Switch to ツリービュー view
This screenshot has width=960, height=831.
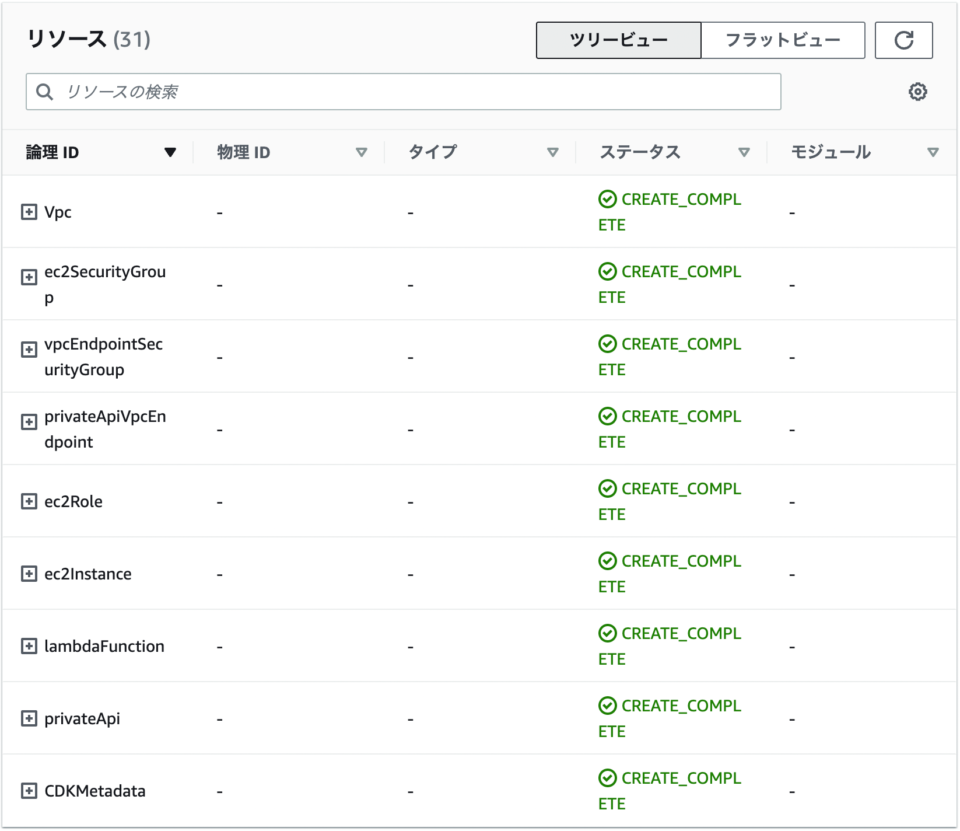click(x=618, y=40)
